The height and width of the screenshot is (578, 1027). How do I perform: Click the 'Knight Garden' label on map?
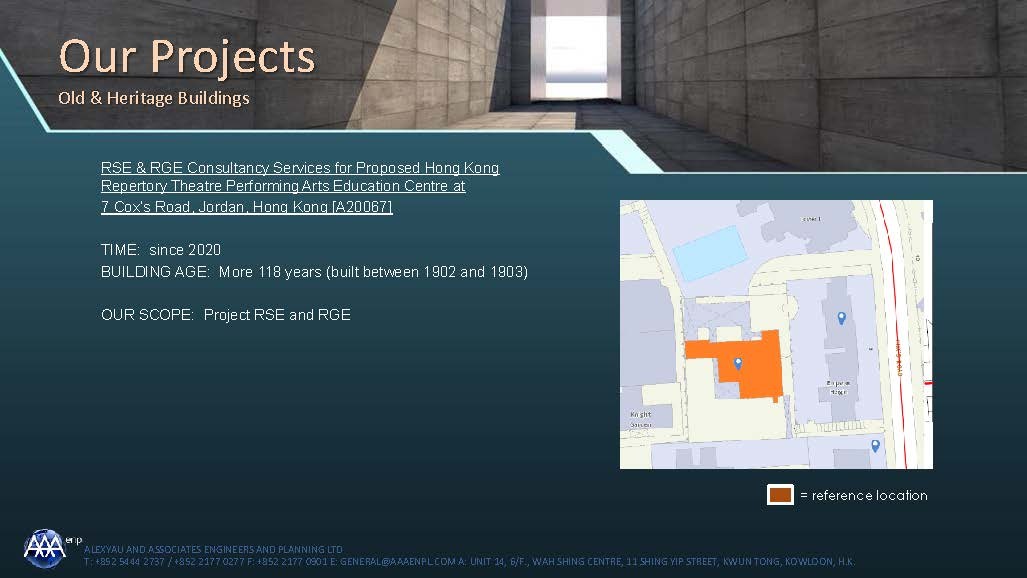point(640,419)
